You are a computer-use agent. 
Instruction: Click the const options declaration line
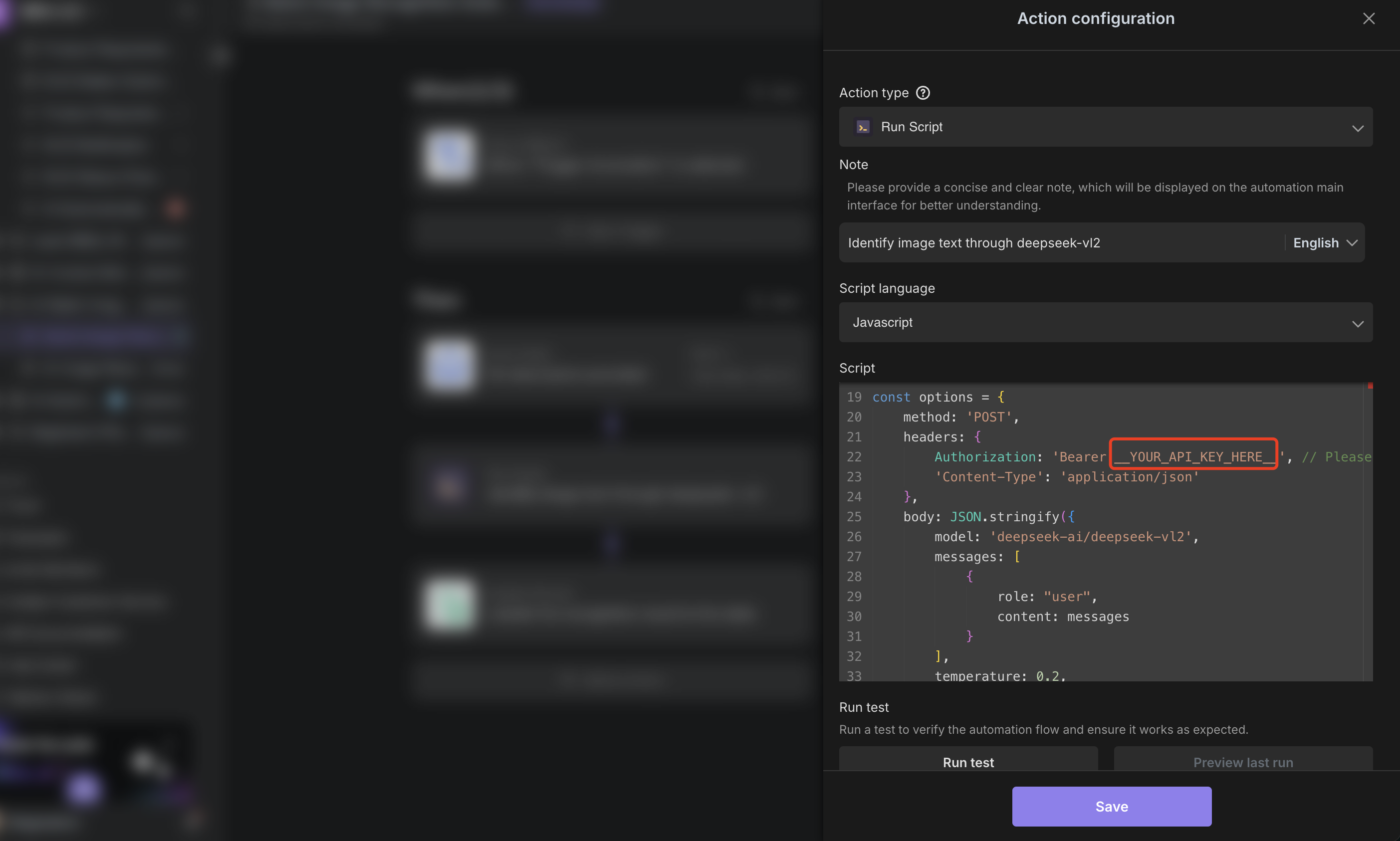point(937,397)
